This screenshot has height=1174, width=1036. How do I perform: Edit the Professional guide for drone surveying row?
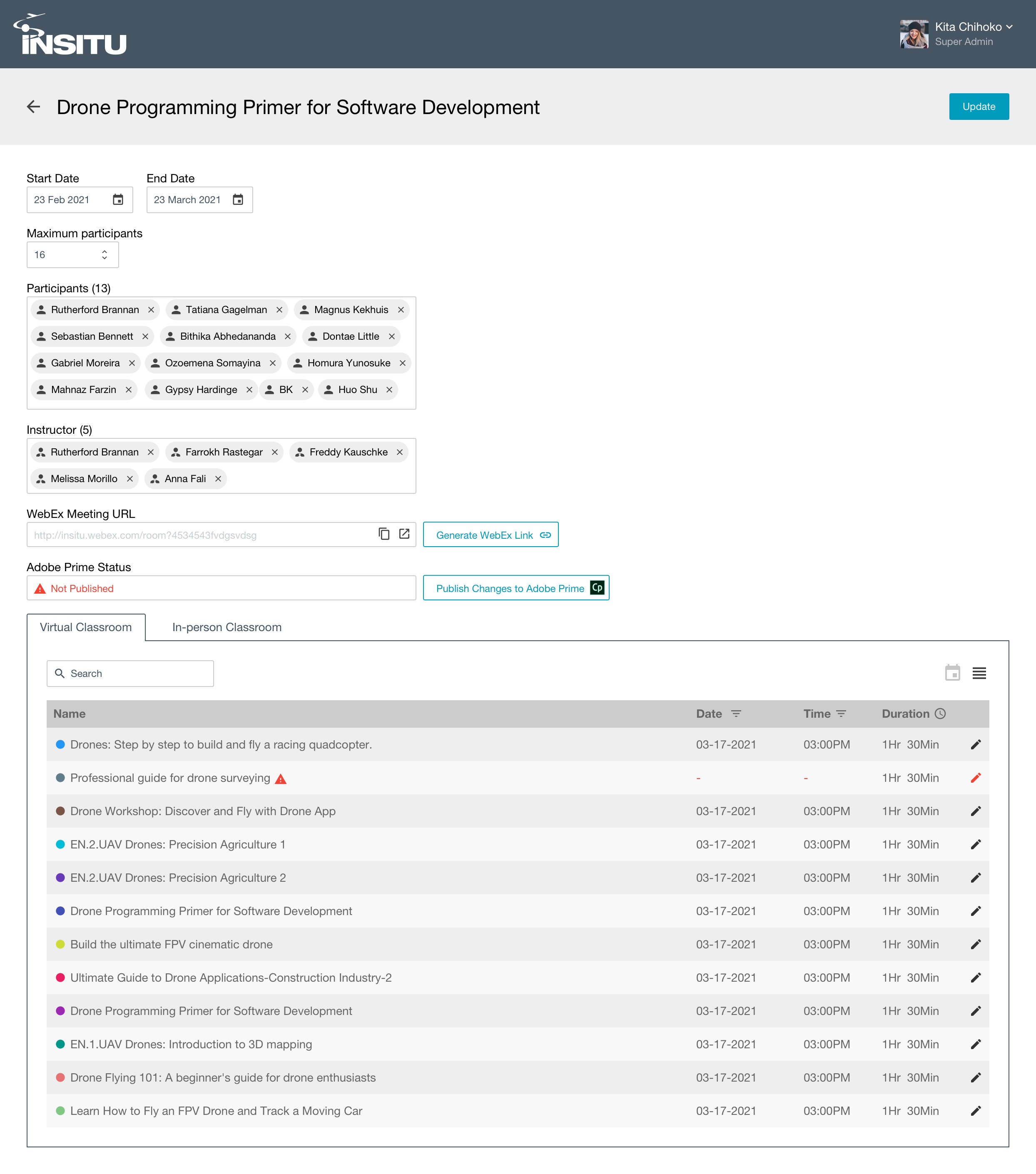coord(976,778)
